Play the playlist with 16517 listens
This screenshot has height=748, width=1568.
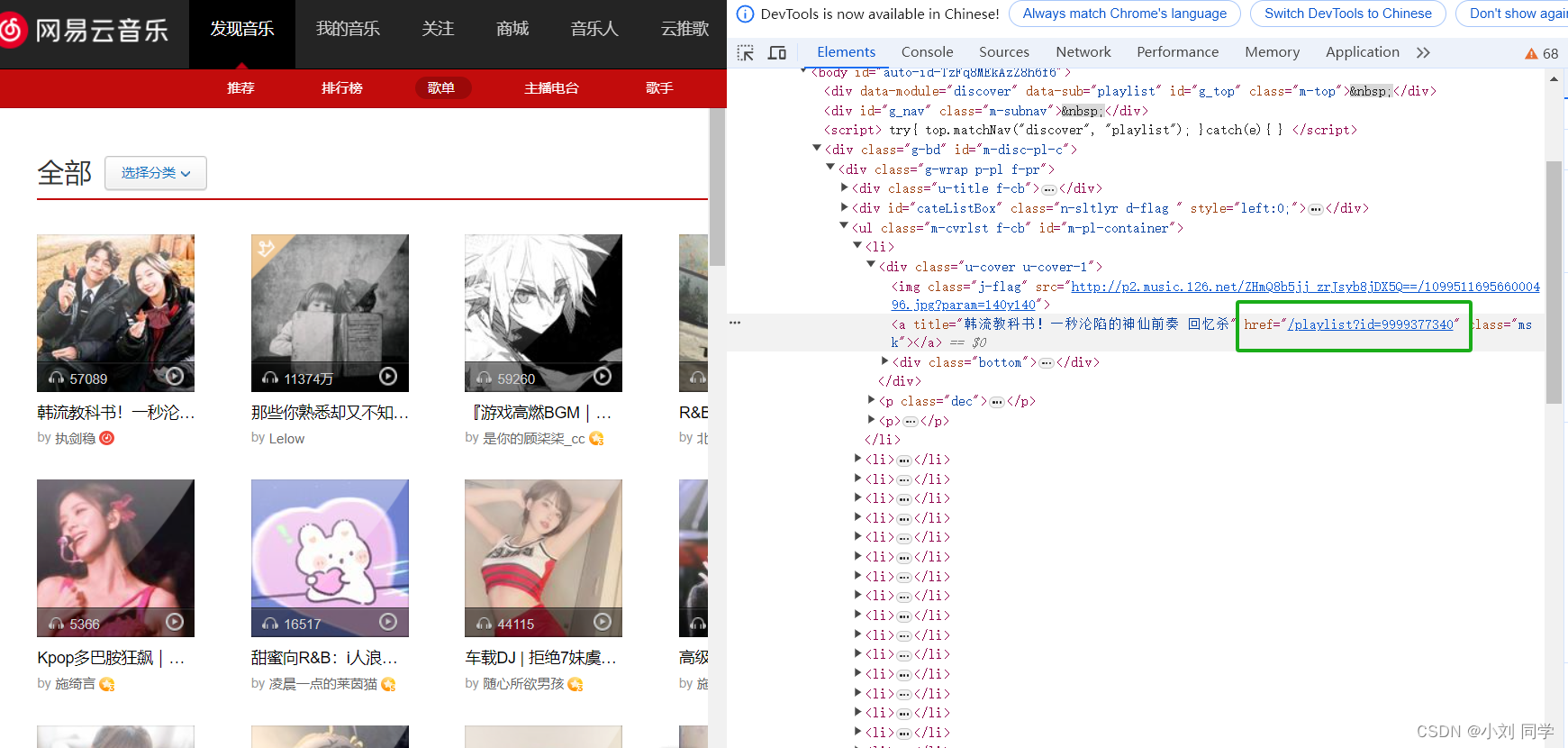[388, 622]
